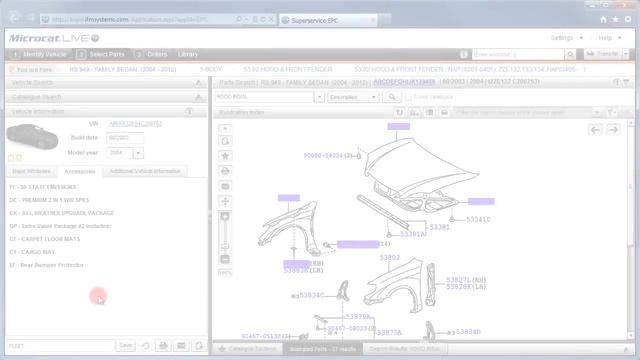Click the email icon on illustration toolbar
Screen dimensions: 640x360
225,186
